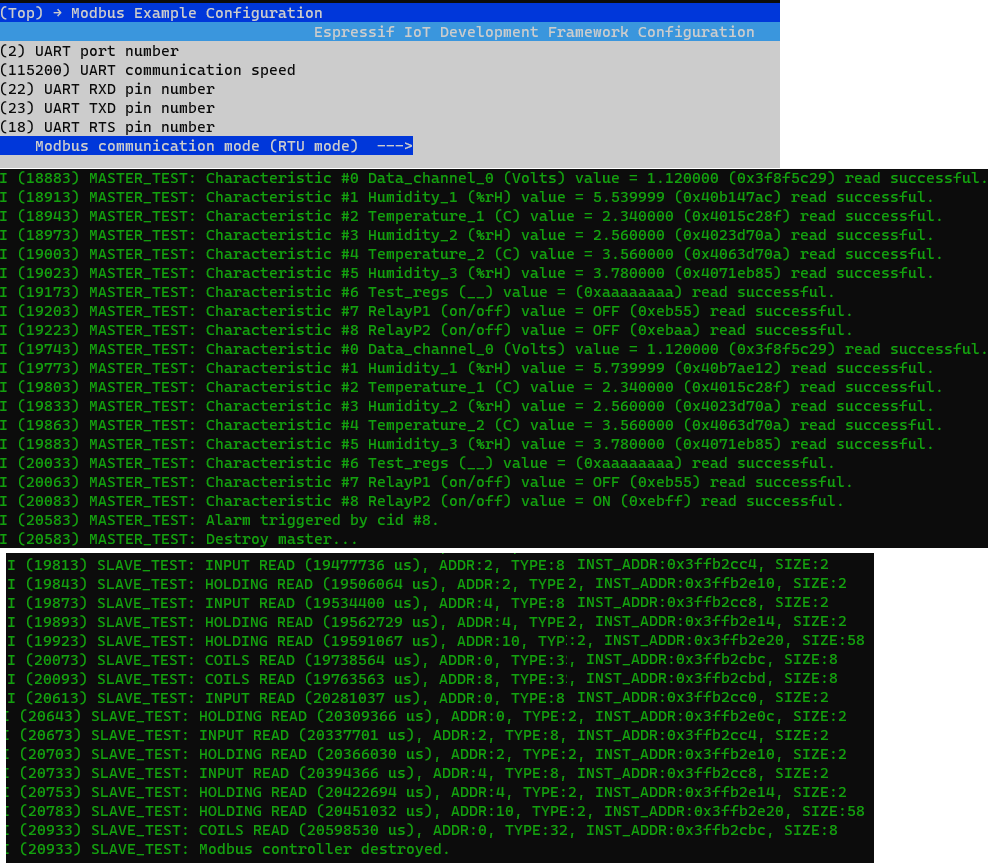Select (23) UART TXD pin number entry

coord(107,108)
